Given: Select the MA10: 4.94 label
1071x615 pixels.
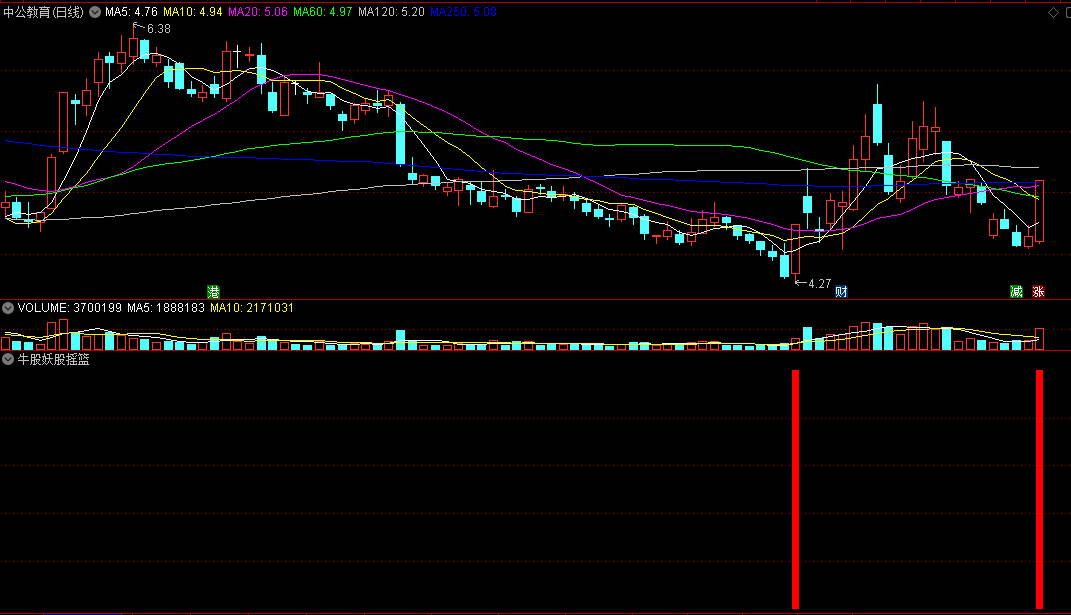Looking at the screenshot, I should 193,12.
